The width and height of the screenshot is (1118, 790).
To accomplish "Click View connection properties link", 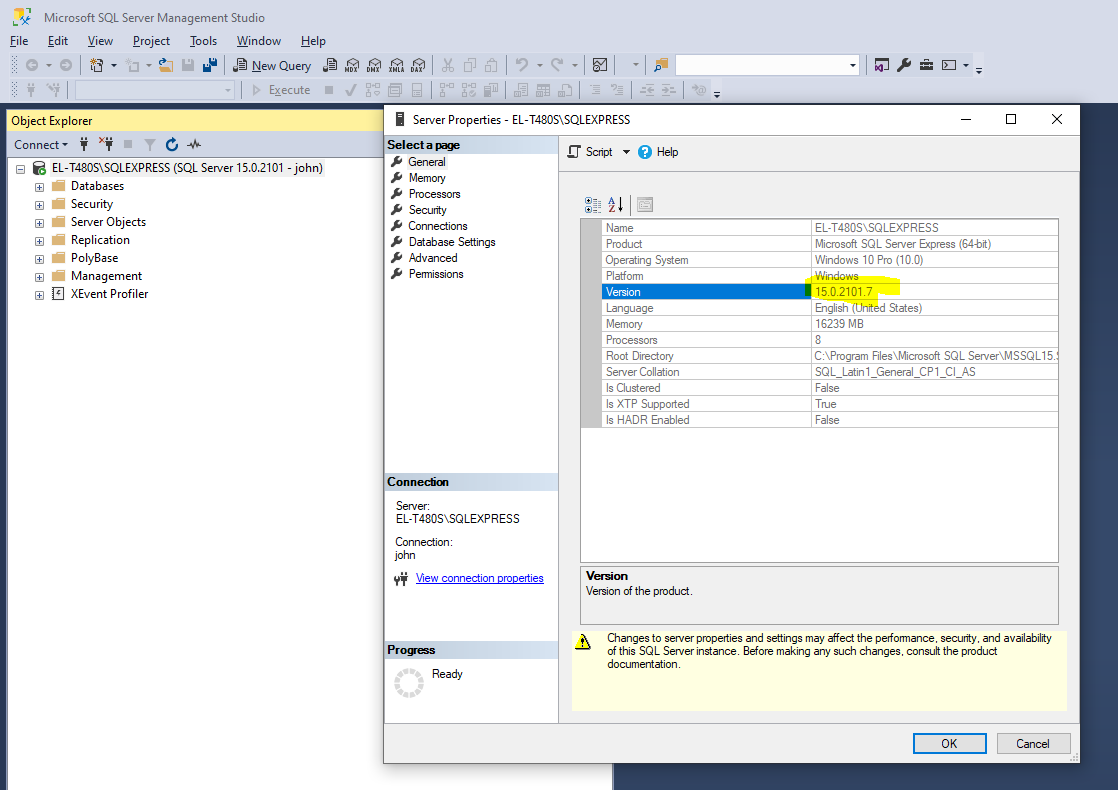I will pyautogui.click(x=479, y=578).
